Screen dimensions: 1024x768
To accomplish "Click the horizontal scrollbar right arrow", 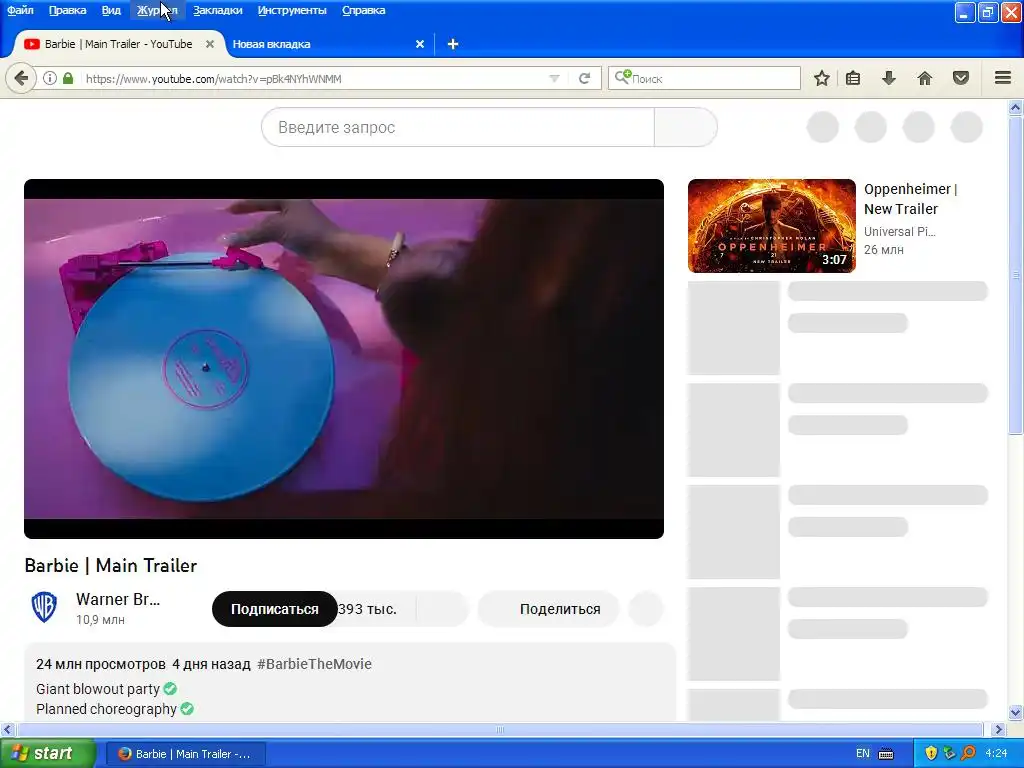I will pos(998,729).
